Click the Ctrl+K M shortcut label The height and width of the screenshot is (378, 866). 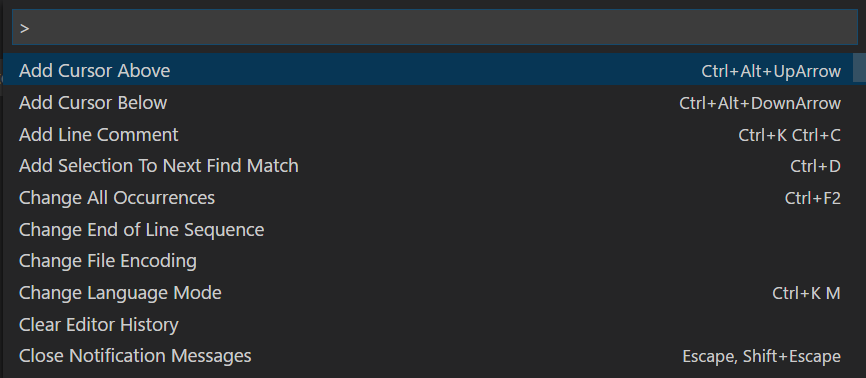(x=806, y=293)
